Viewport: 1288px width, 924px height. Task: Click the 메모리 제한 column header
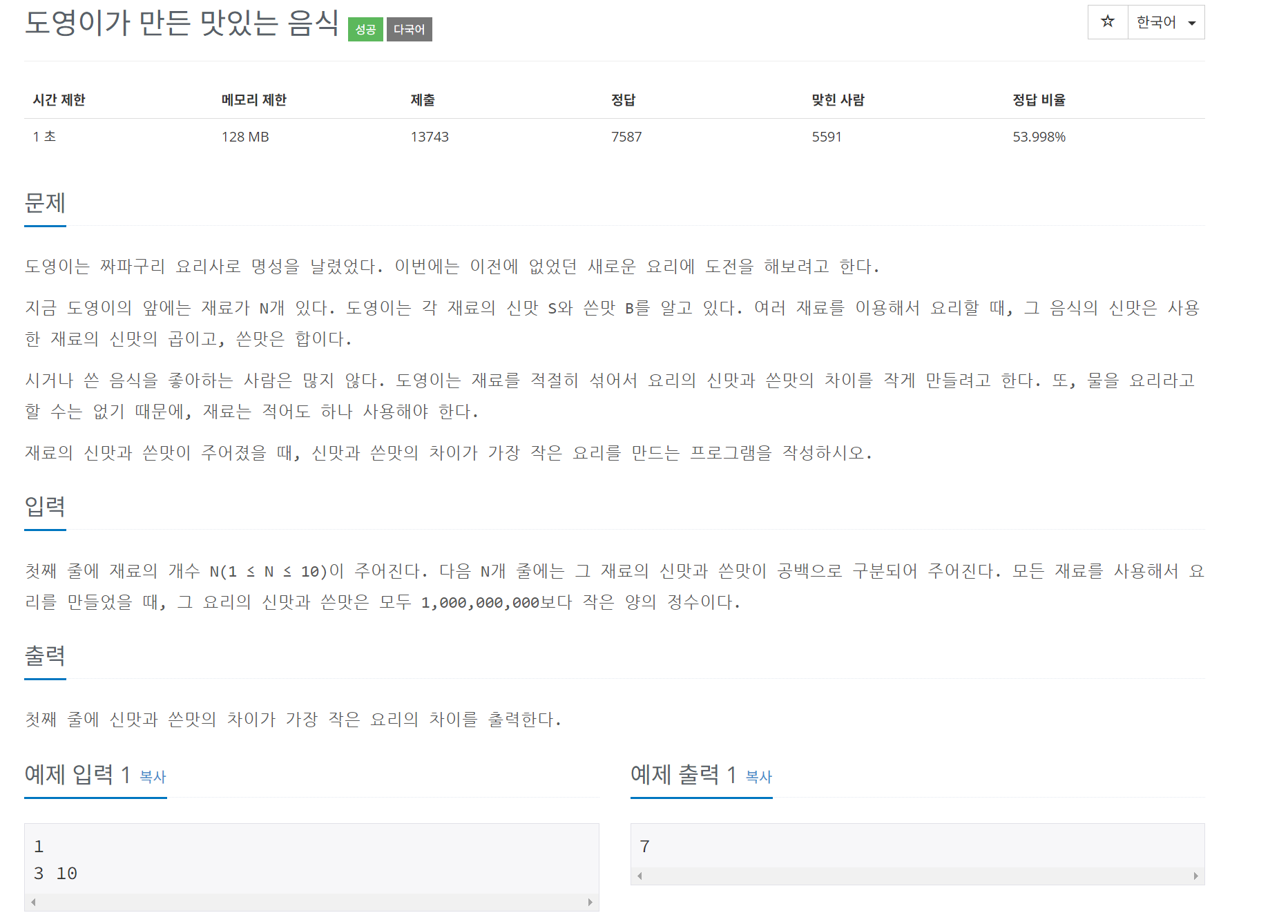[253, 99]
